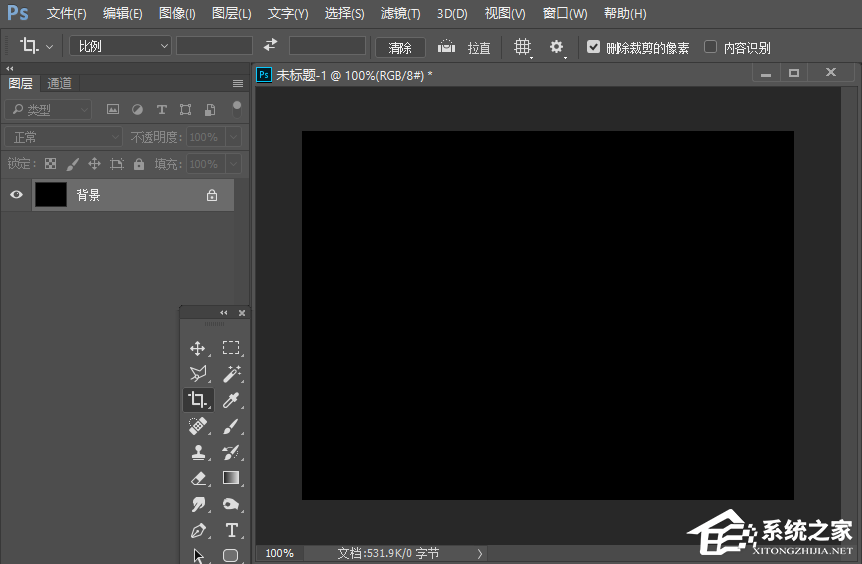862x564 pixels.
Task: Choose the Gradient tool
Action: pos(231,478)
